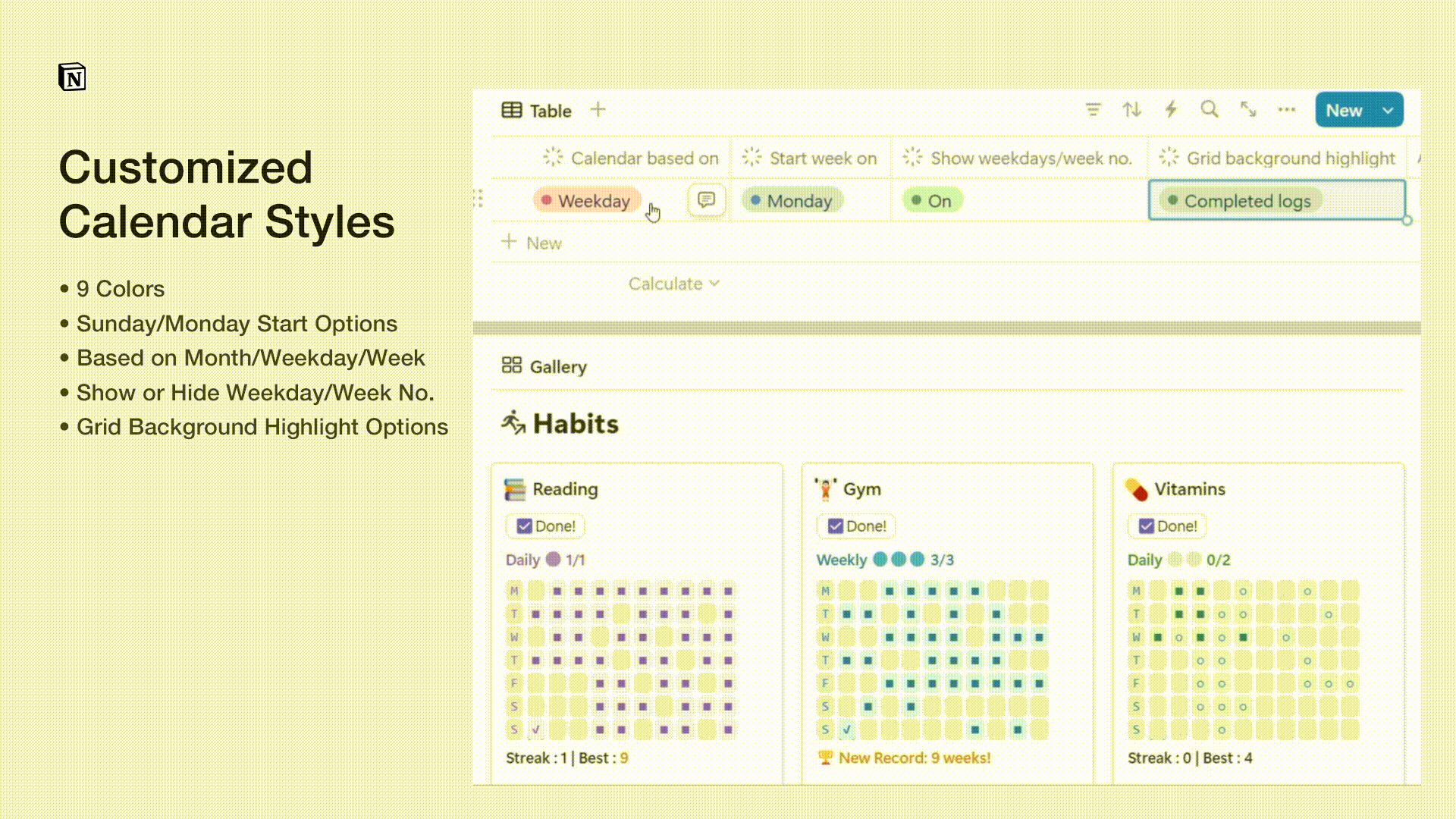Open the search magnifier icon

(1210, 110)
